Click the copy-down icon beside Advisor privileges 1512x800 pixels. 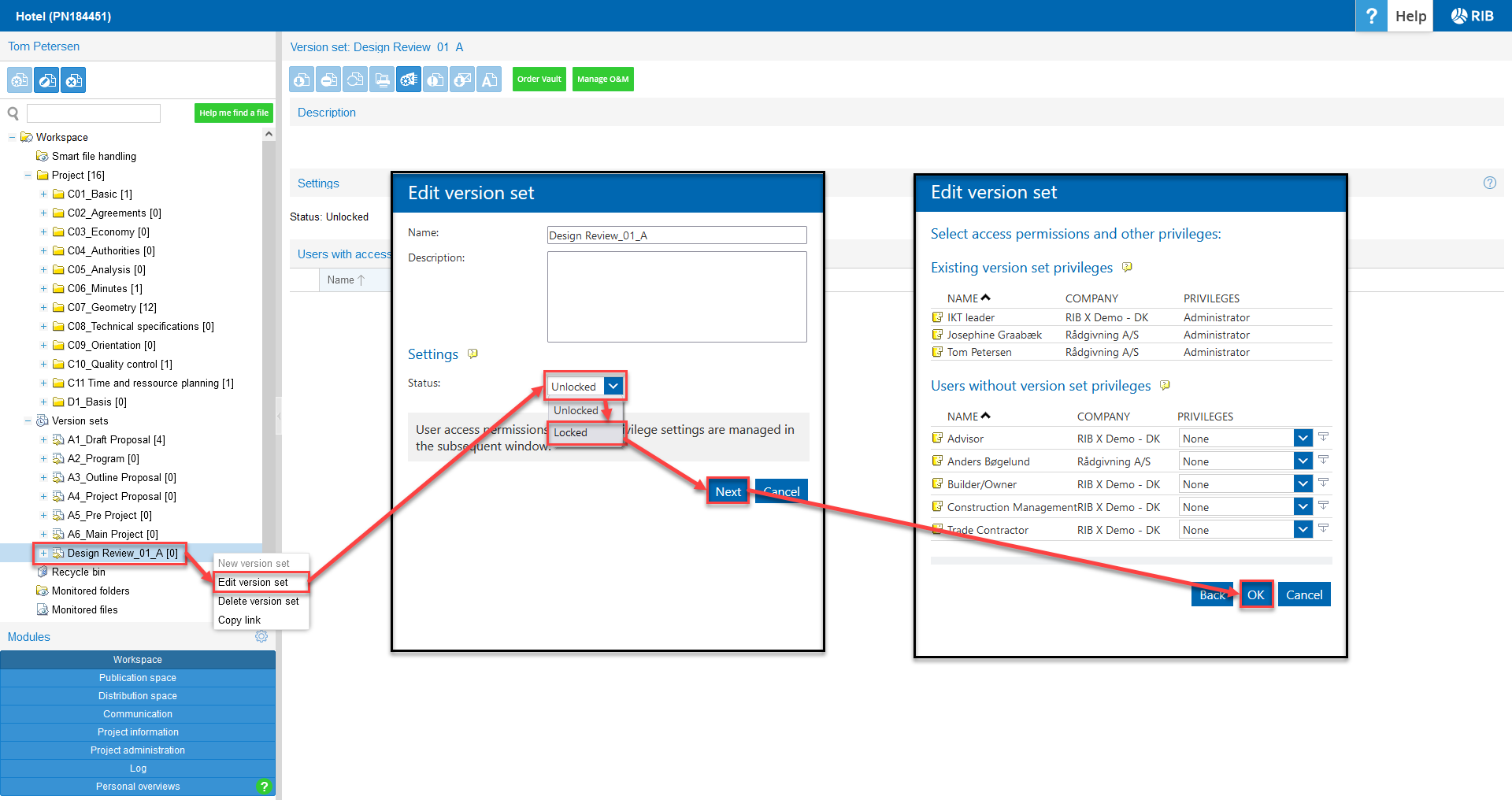click(1323, 437)
